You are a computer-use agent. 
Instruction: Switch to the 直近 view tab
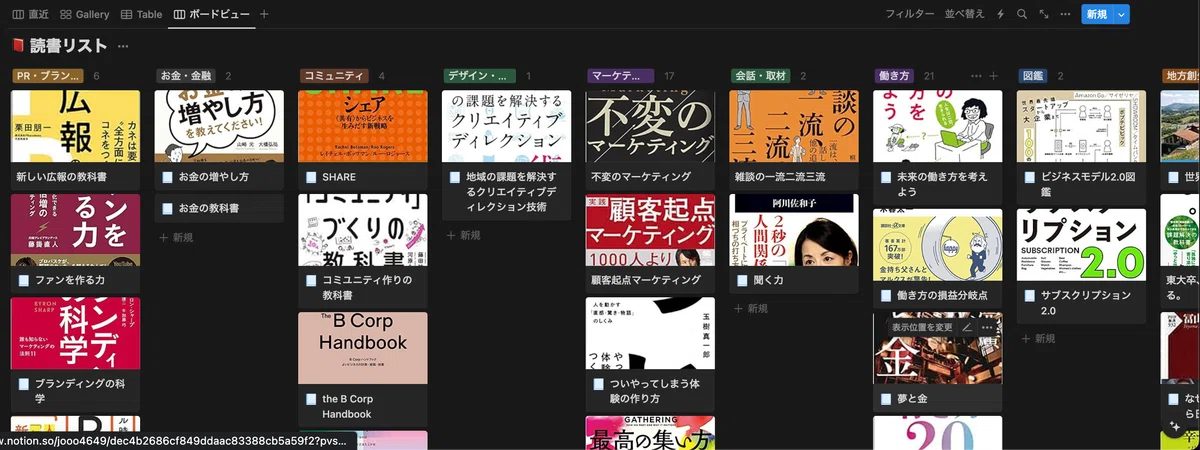[31, 14]
